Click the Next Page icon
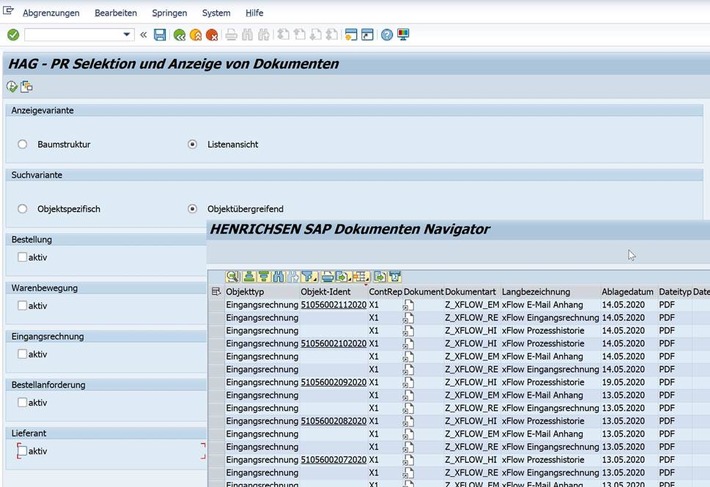Image resolution: width=710 pixels, height=487 pixels. point(316,34)
